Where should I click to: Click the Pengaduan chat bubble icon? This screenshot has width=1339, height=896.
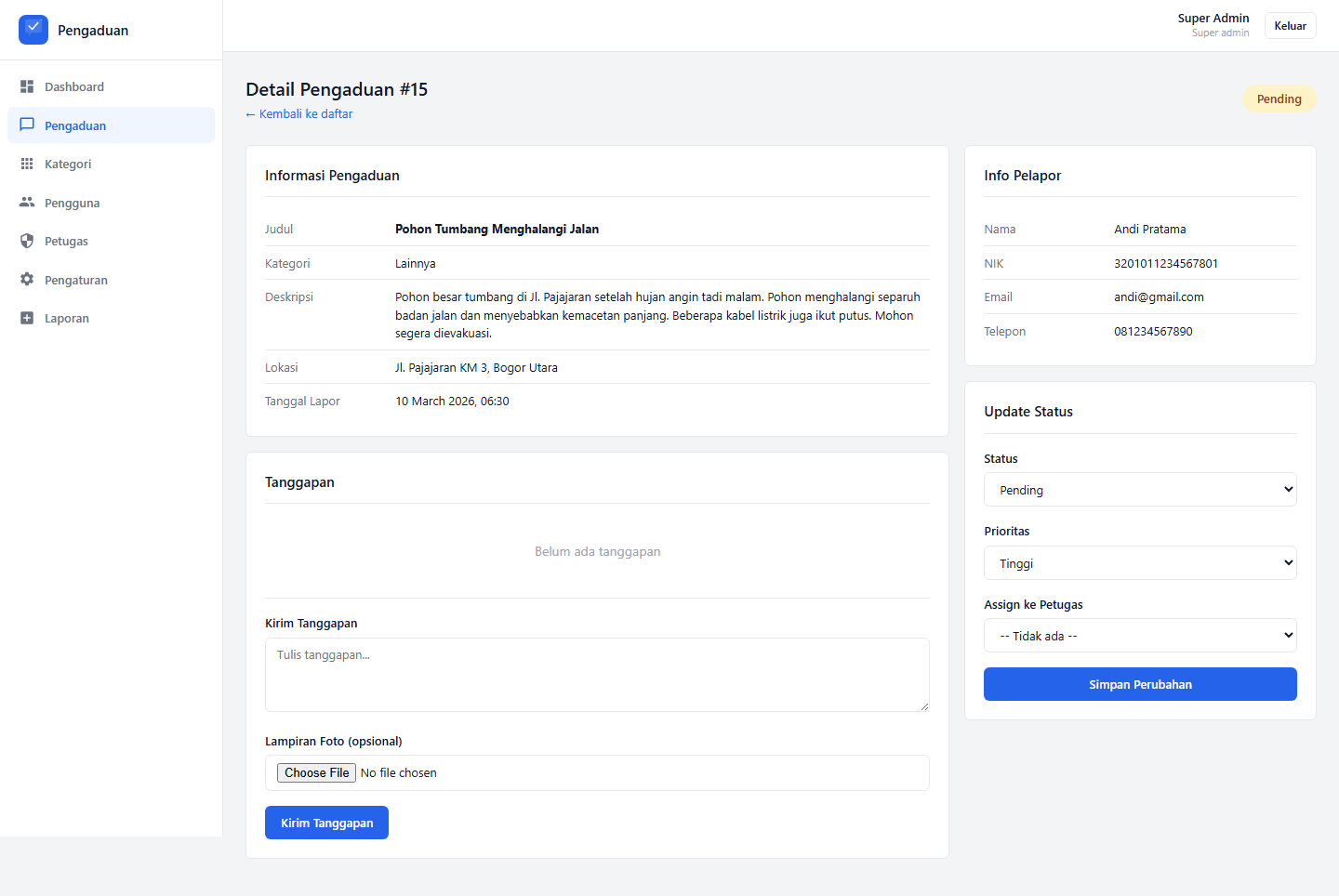pos(27,125)
